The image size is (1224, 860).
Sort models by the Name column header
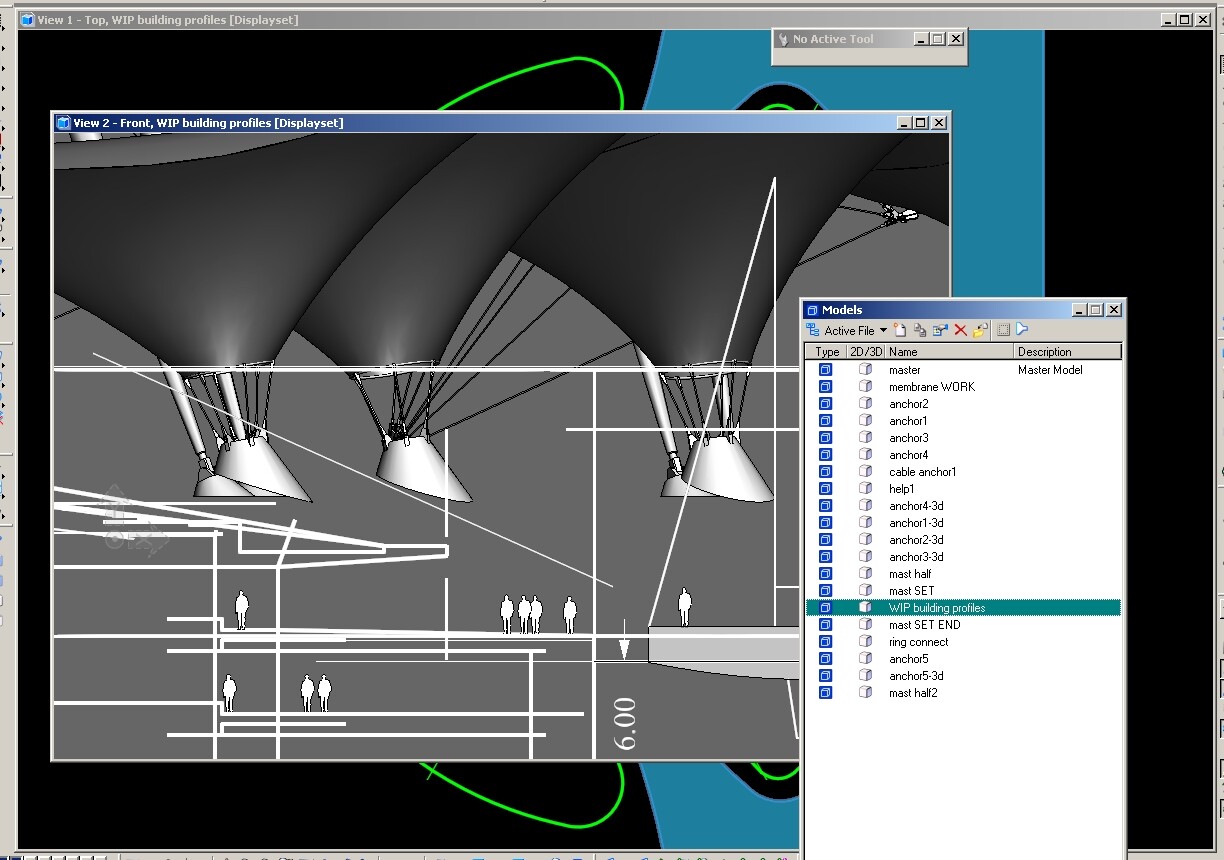tap(903, 351)
